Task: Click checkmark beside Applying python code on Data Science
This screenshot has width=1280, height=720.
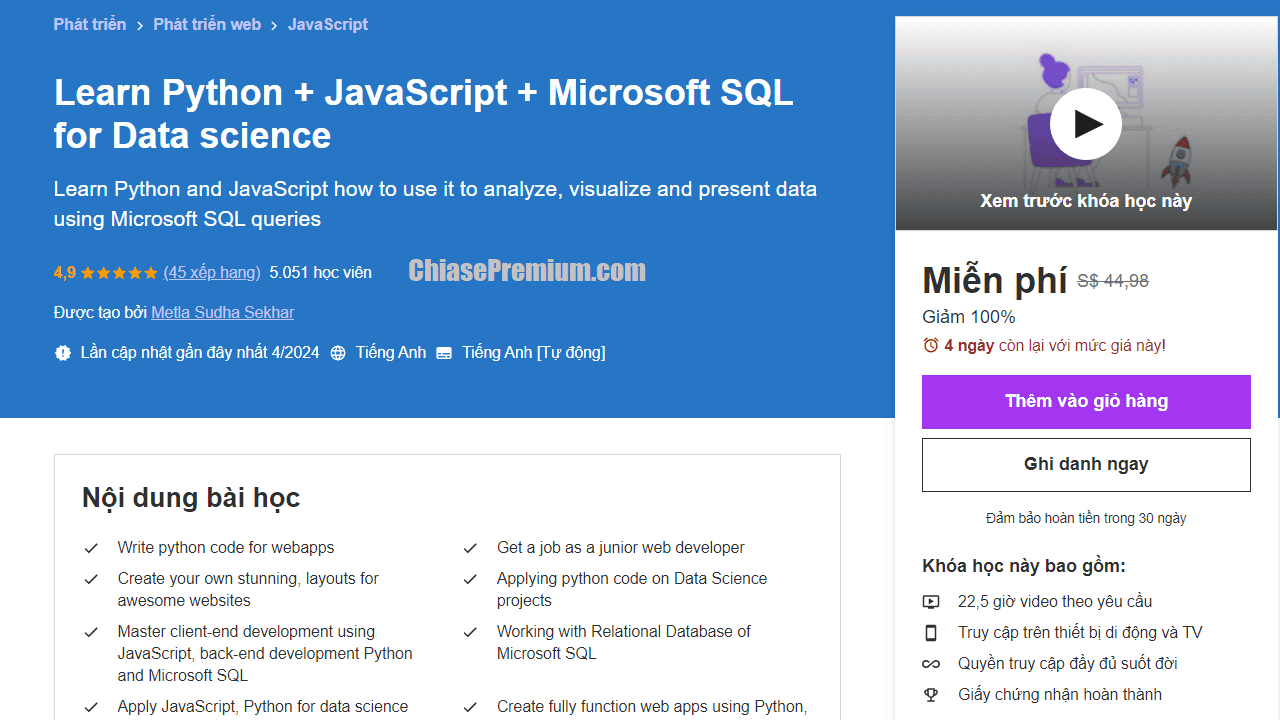Action: [x=470, y=579]
